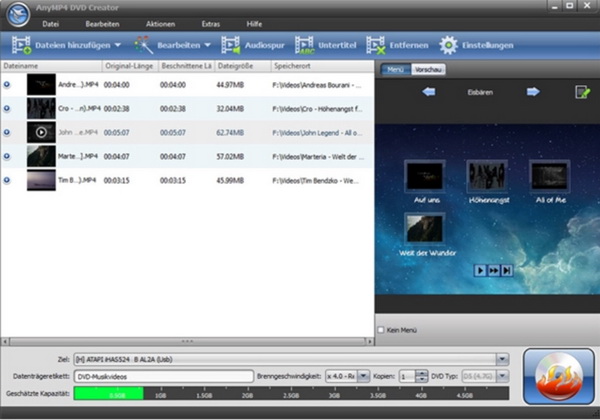Screen dimensions: 600x420
Task: Expand the Dateien hinzufügen dropdown arrow
Action: 117,45
